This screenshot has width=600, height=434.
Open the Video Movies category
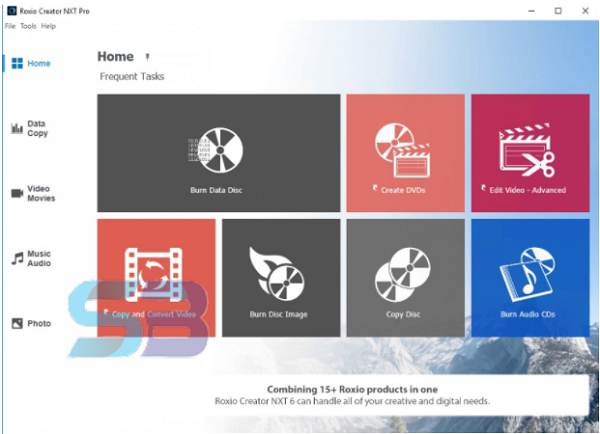[33, 193]
